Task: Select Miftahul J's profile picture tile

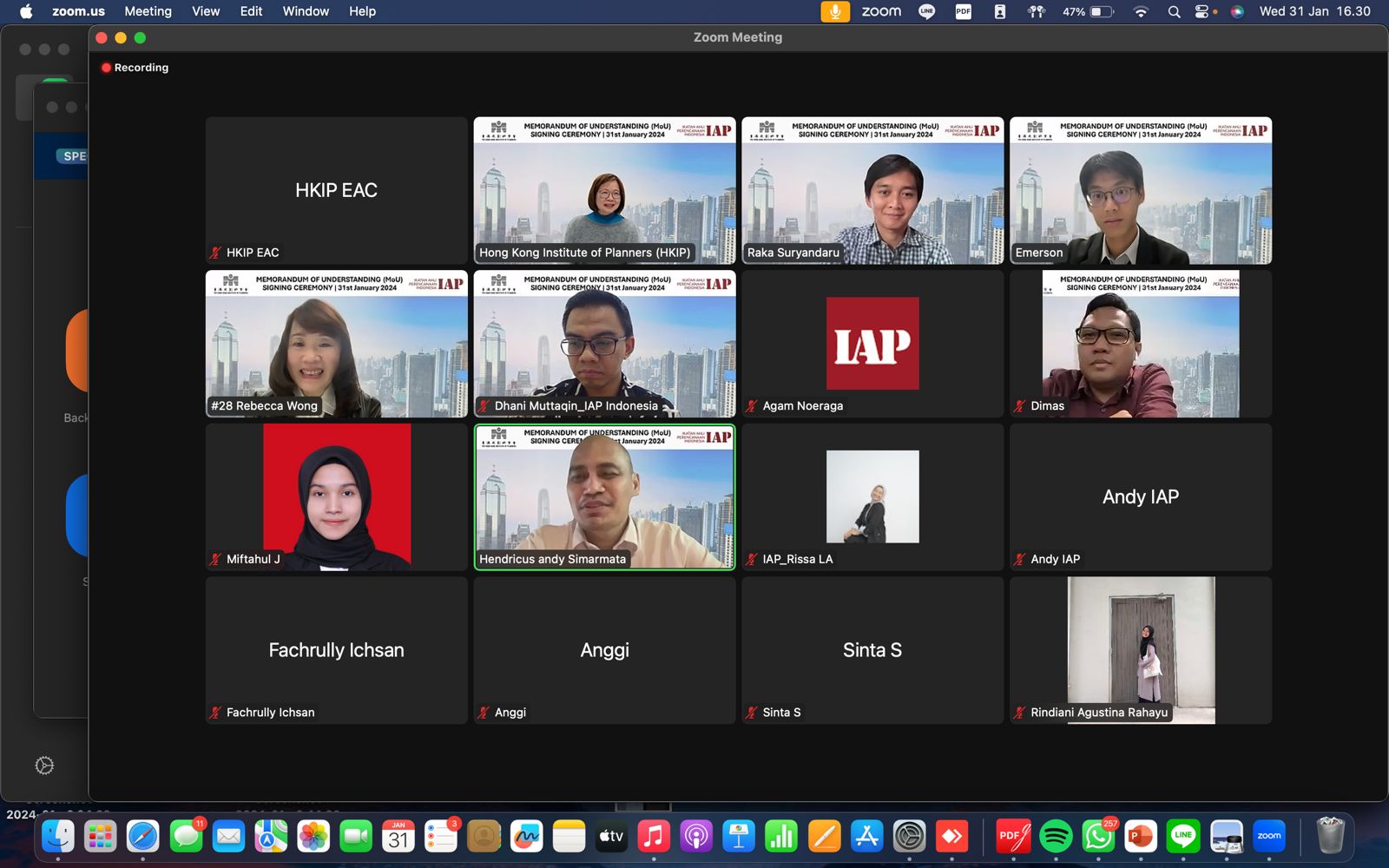Action: [x=337, y=497]
